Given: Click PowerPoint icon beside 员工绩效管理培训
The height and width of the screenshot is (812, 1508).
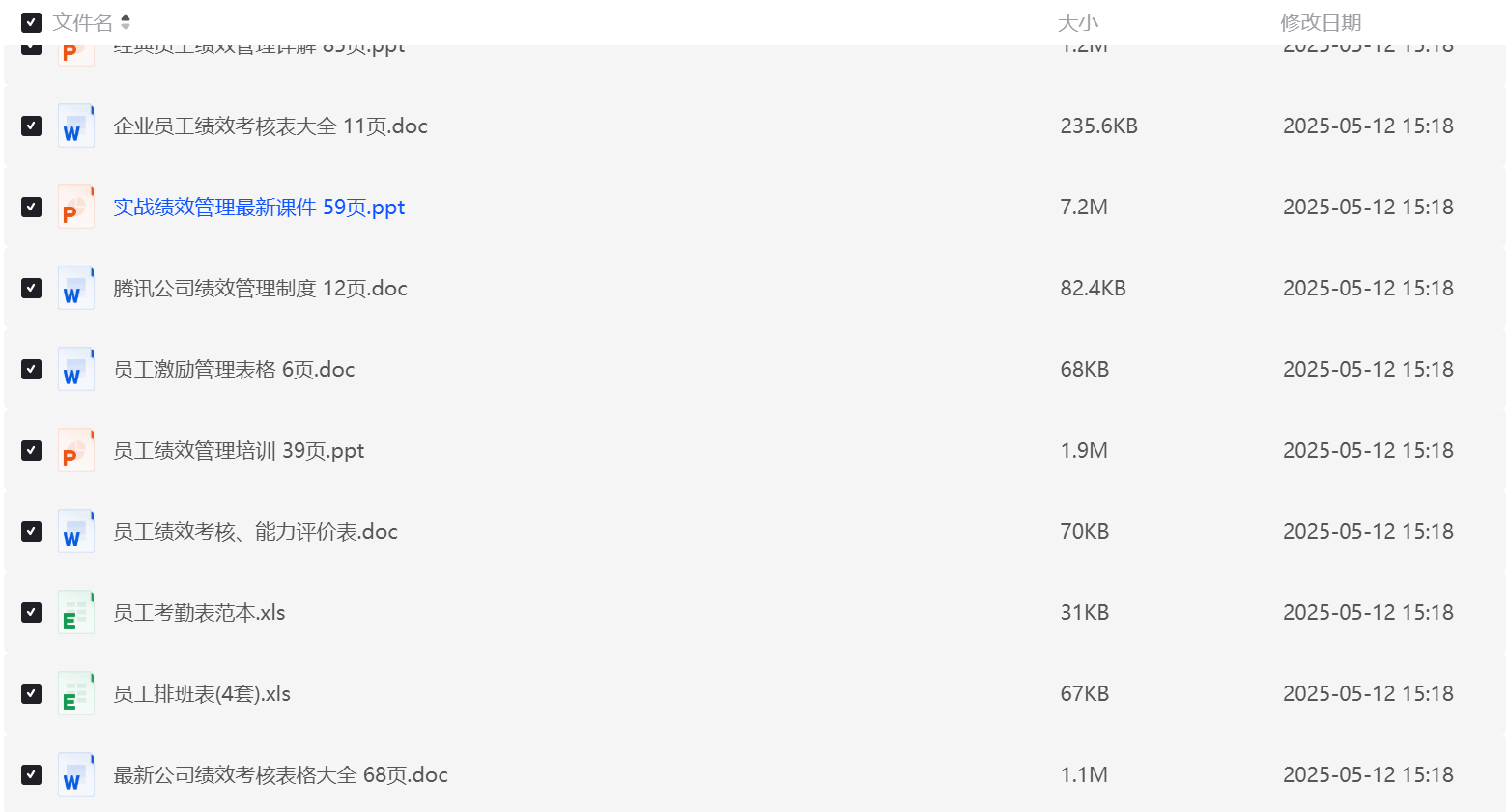Looking at the screenshot, I should point(75,451).
